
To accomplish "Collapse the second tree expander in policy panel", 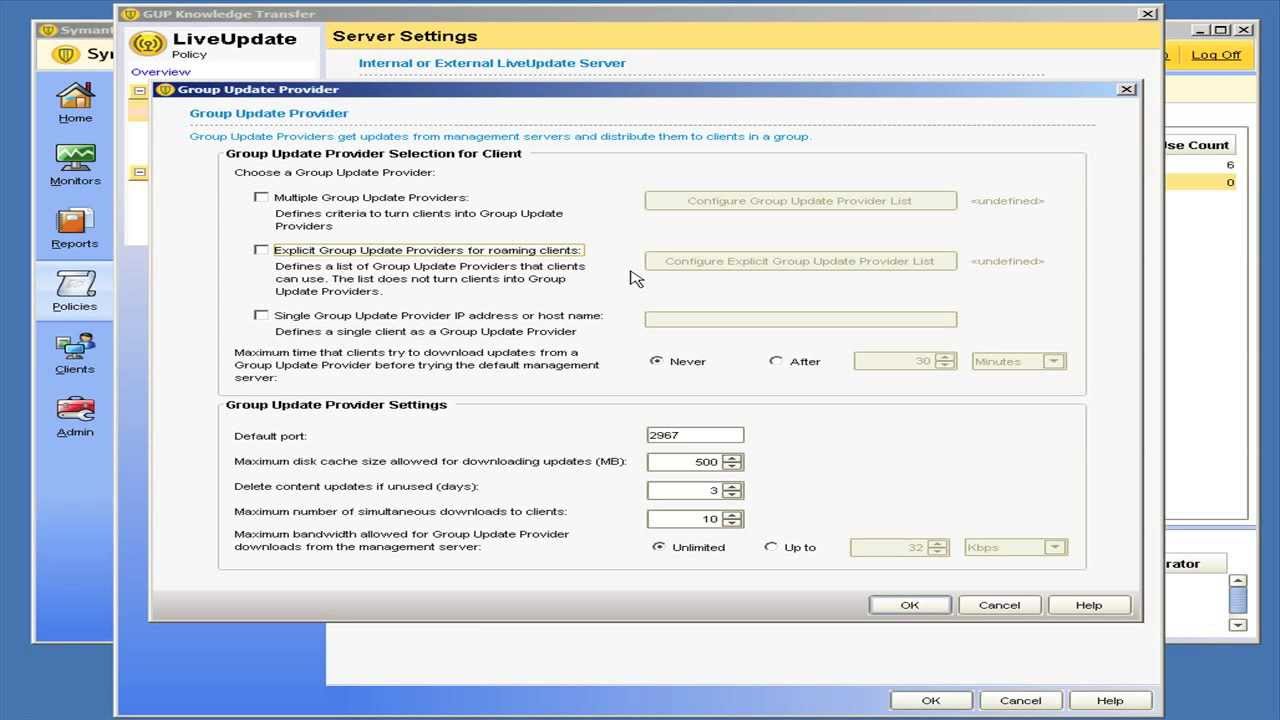I will [140, 173].
